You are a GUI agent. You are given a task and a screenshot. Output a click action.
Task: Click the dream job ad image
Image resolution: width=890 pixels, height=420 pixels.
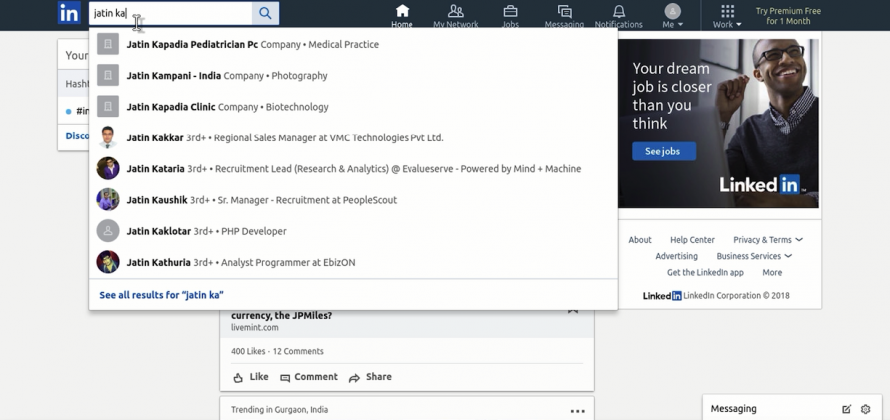click(718, 123)
